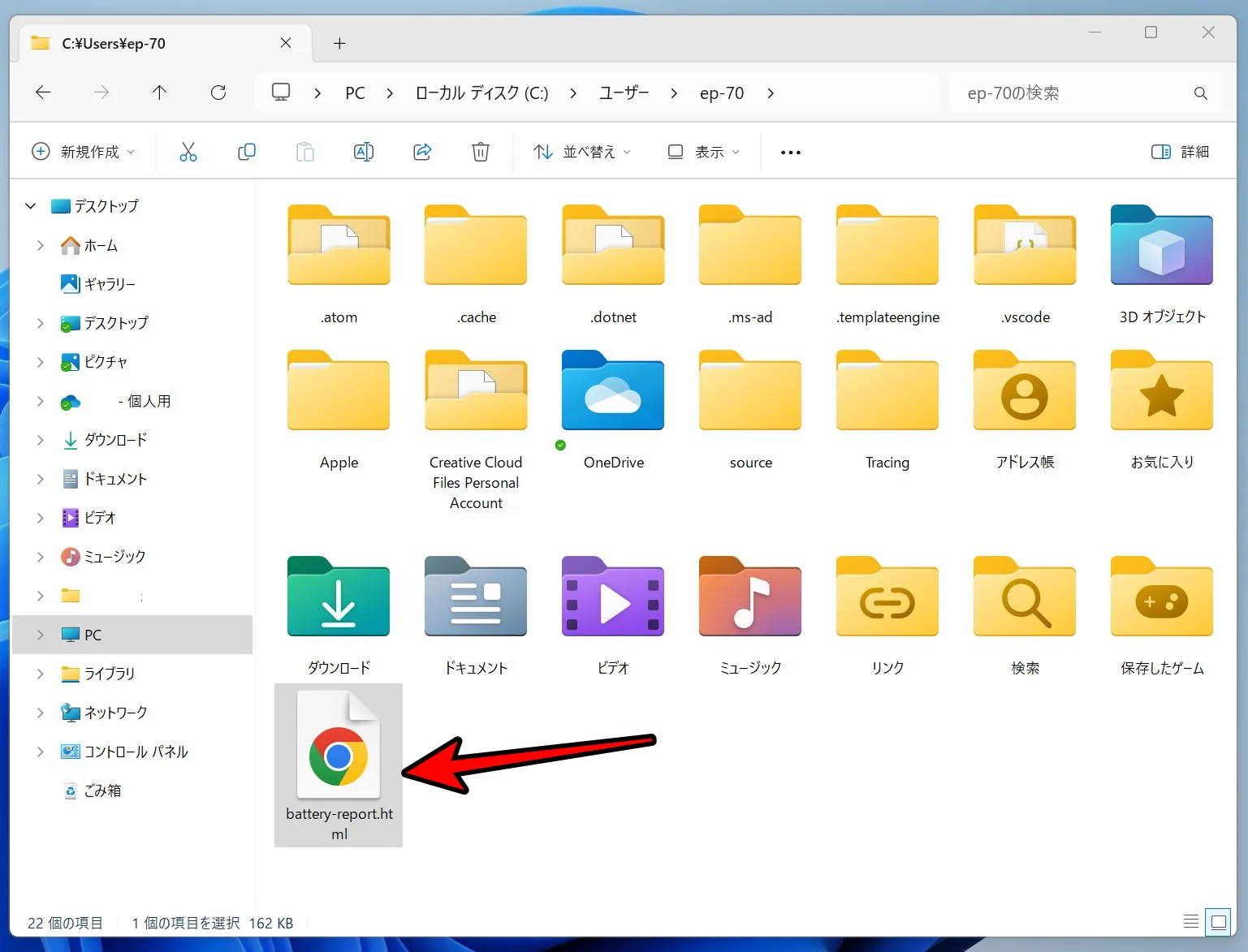Click the Copy icon in toolbar

(x=247, y=152)
